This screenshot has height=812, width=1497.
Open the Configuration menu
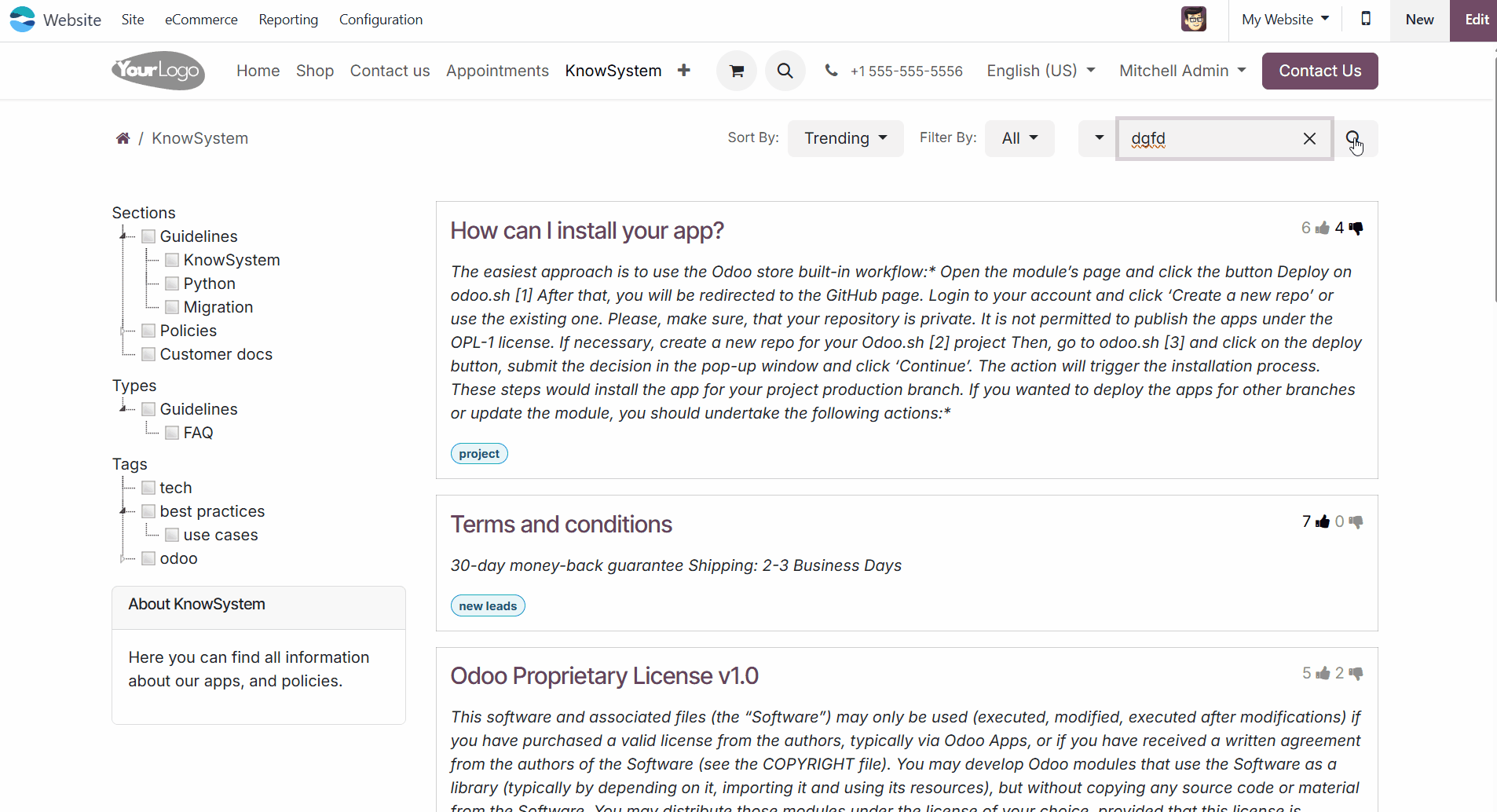(x=381, y=20)
